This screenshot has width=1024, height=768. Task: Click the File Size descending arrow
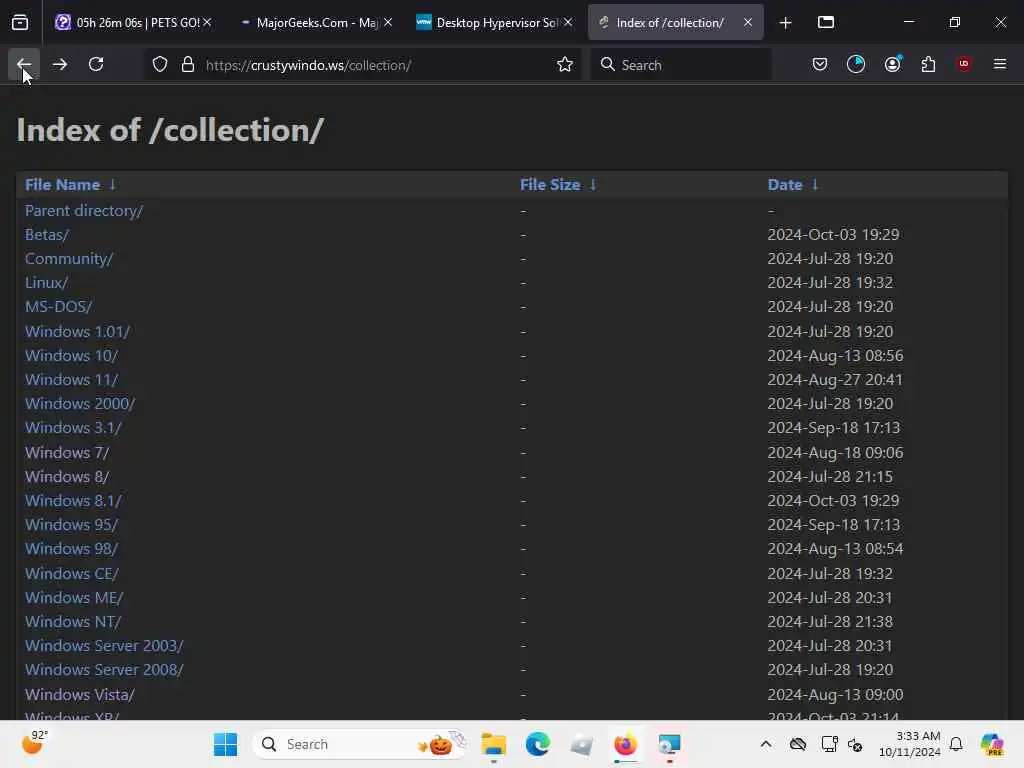point(592,185)
